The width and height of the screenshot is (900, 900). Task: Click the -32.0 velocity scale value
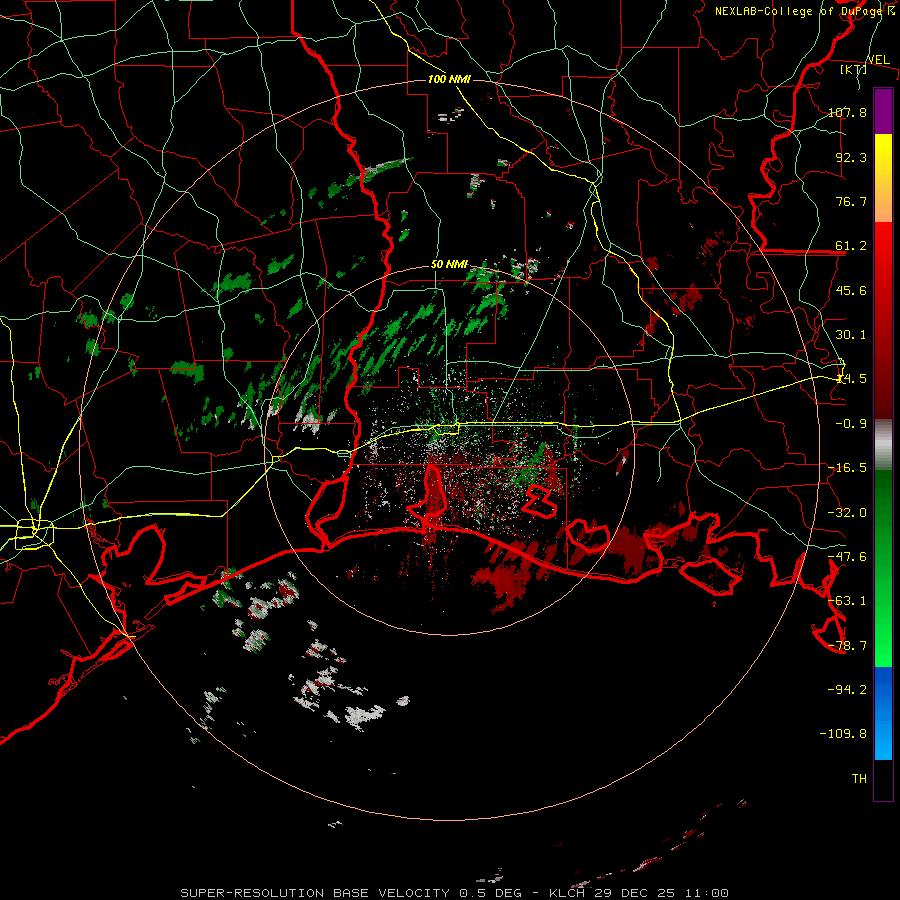[x=847, y=513]
